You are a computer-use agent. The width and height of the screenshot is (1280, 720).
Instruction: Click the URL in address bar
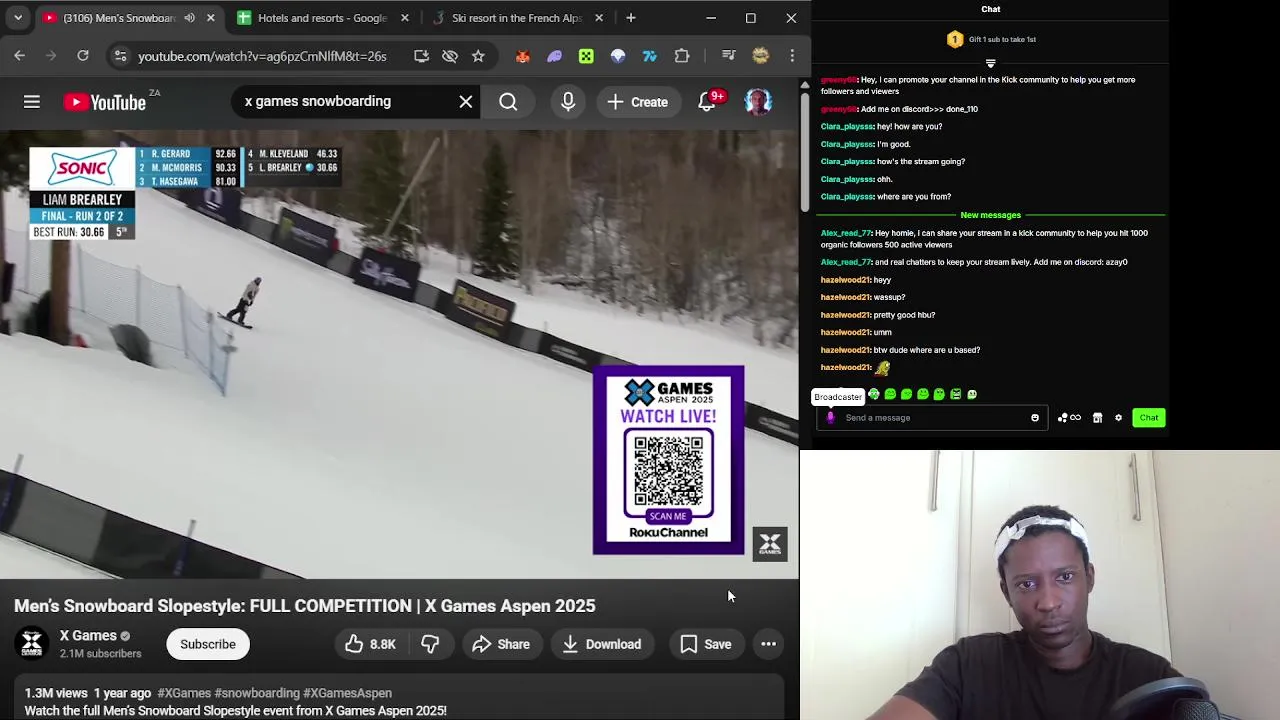tap(262, 56)
